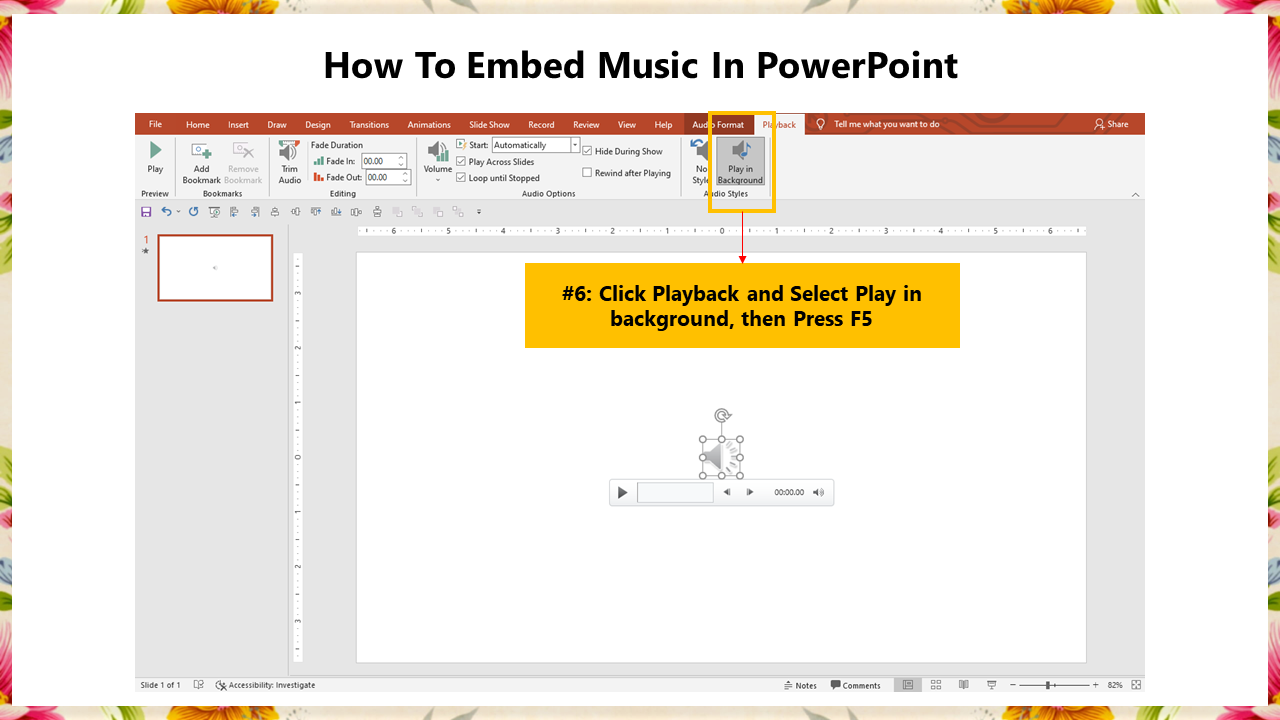
Task: Click Slide 1 of 1 status text
Action: pos(161,685)
